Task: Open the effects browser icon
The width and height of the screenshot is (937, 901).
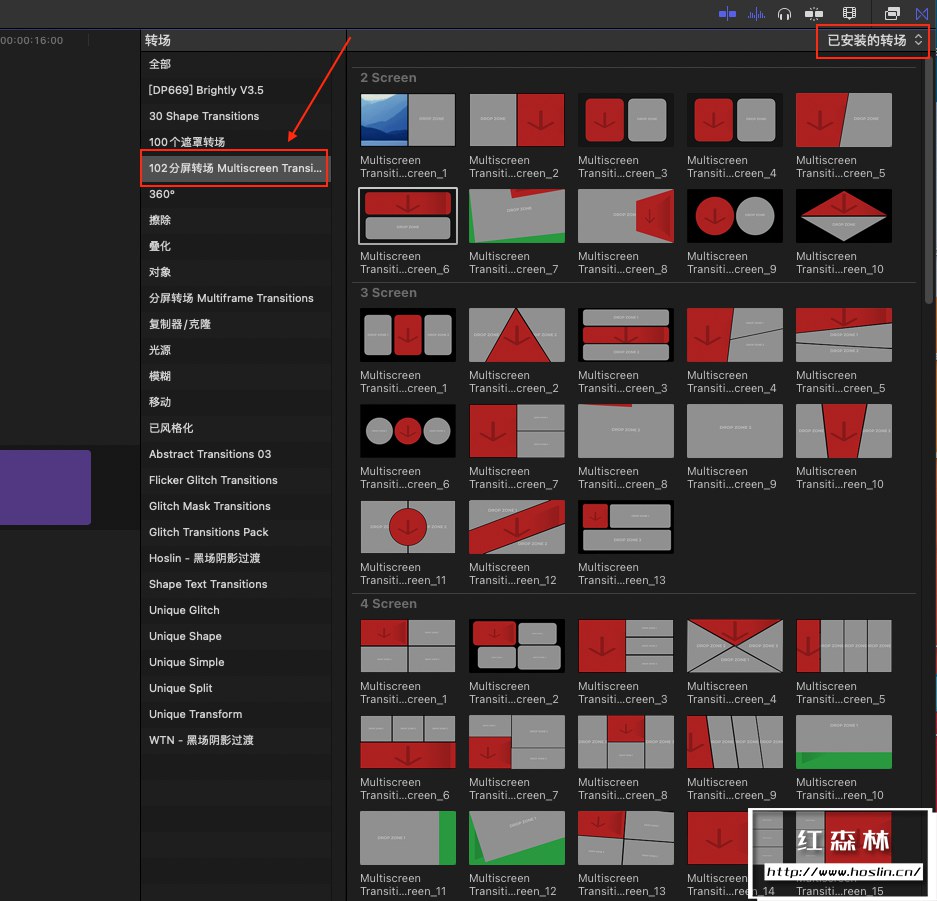Action: pos(892,14)
